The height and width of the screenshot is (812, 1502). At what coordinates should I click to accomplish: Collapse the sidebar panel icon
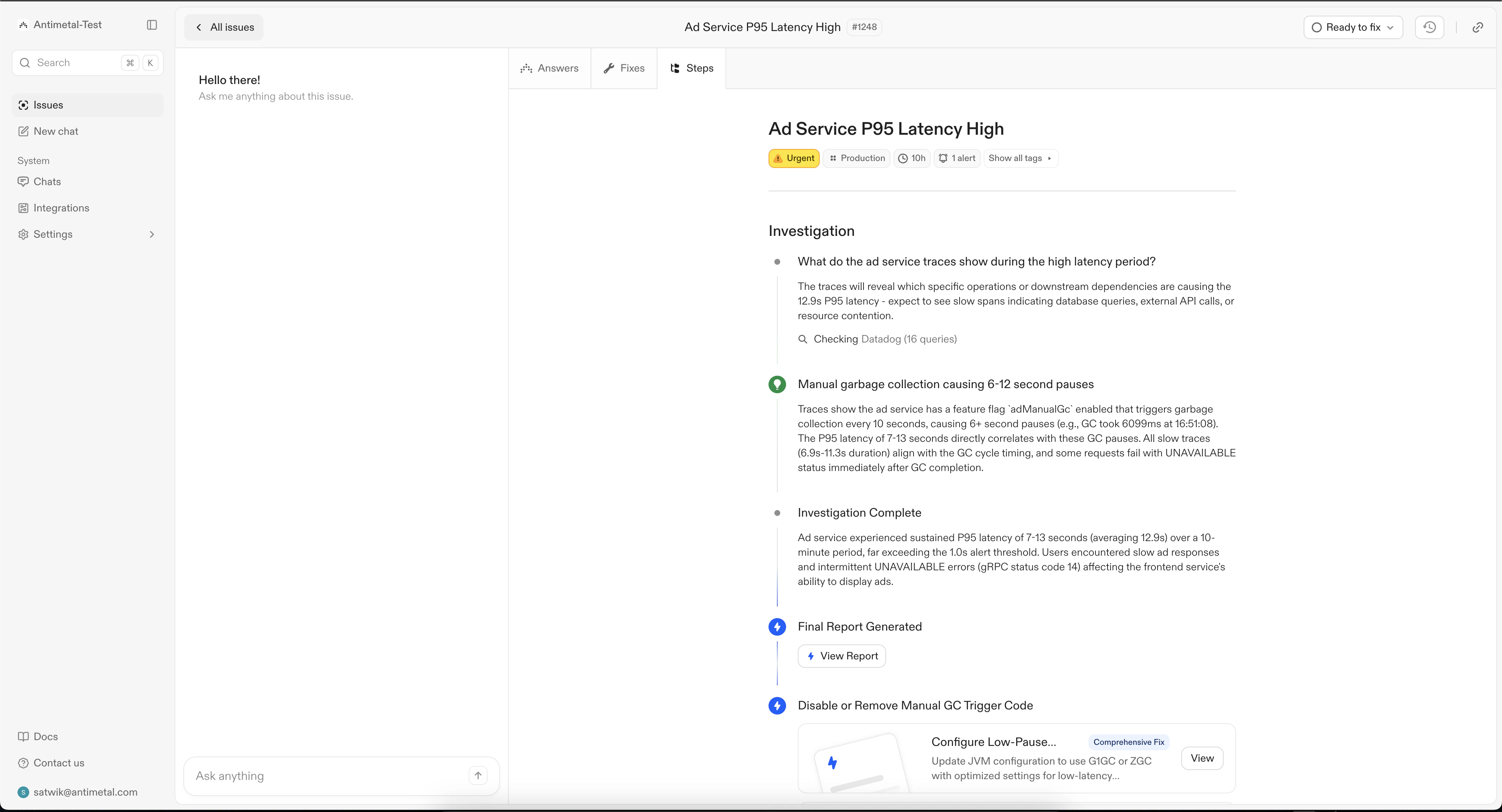152,25
